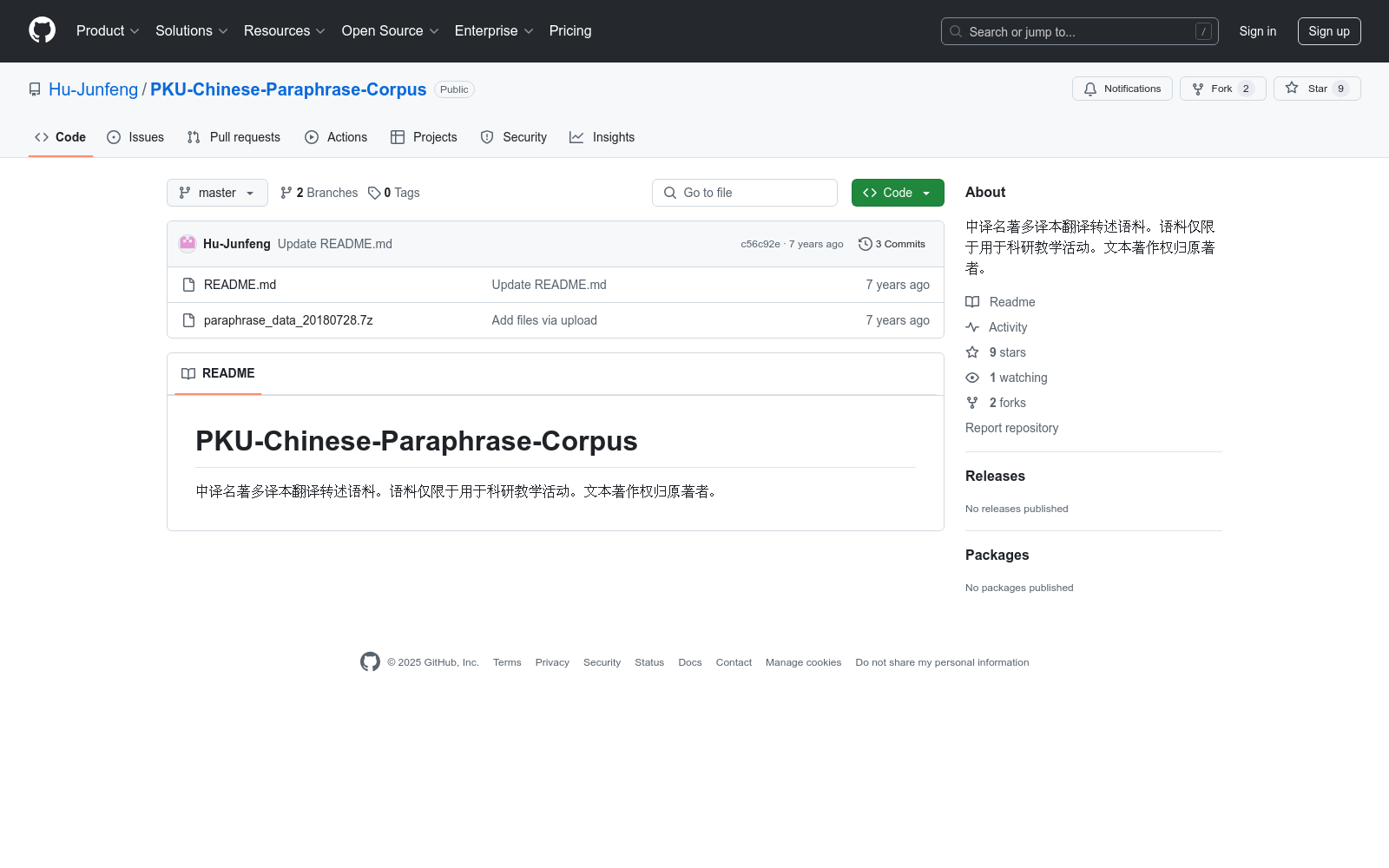View the 2 Branches link
Image resolution: width=1389 pixels, height=868 pixels.
coord(319,193)
